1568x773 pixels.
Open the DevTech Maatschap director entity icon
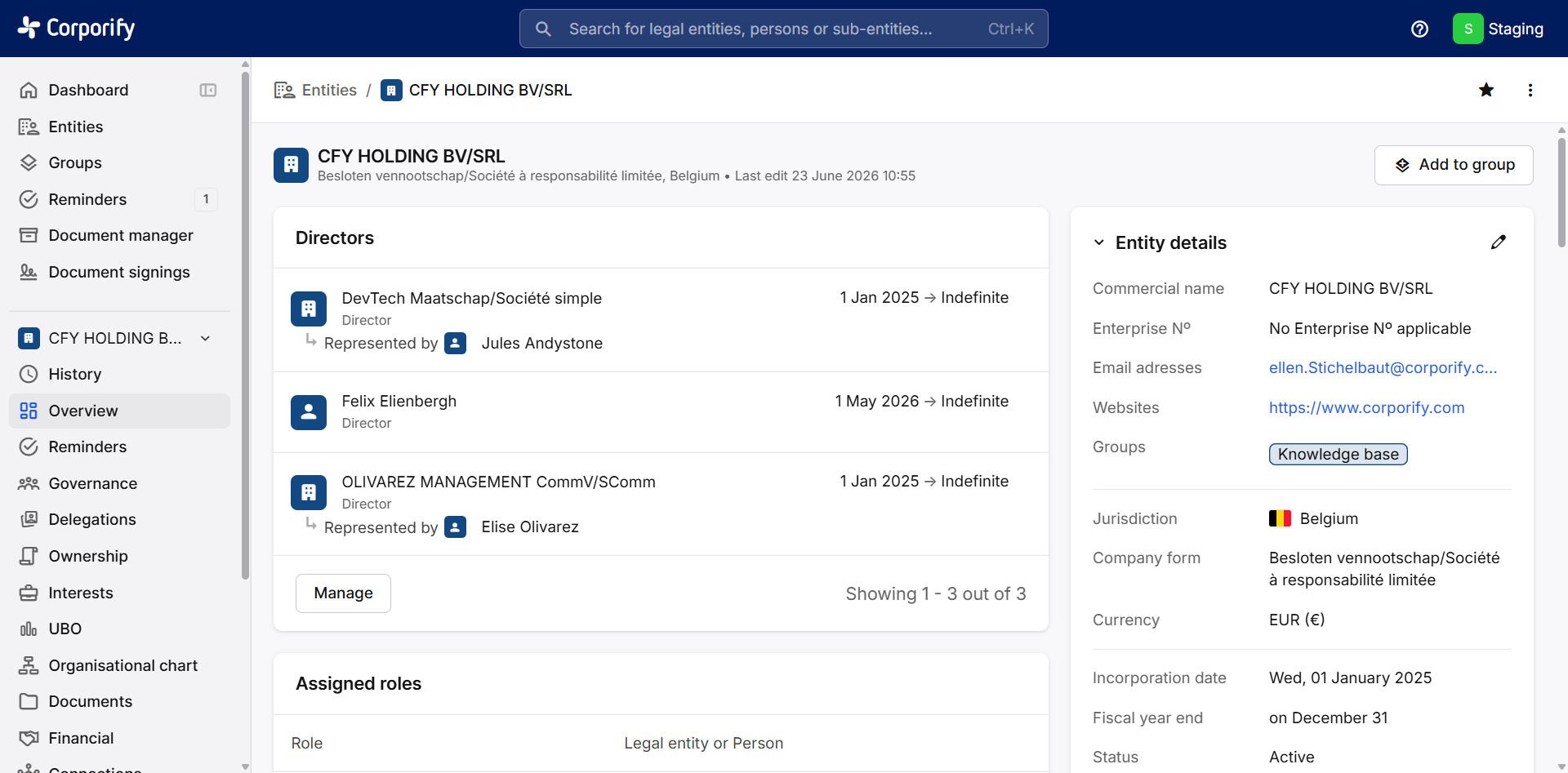coord(309,309)
